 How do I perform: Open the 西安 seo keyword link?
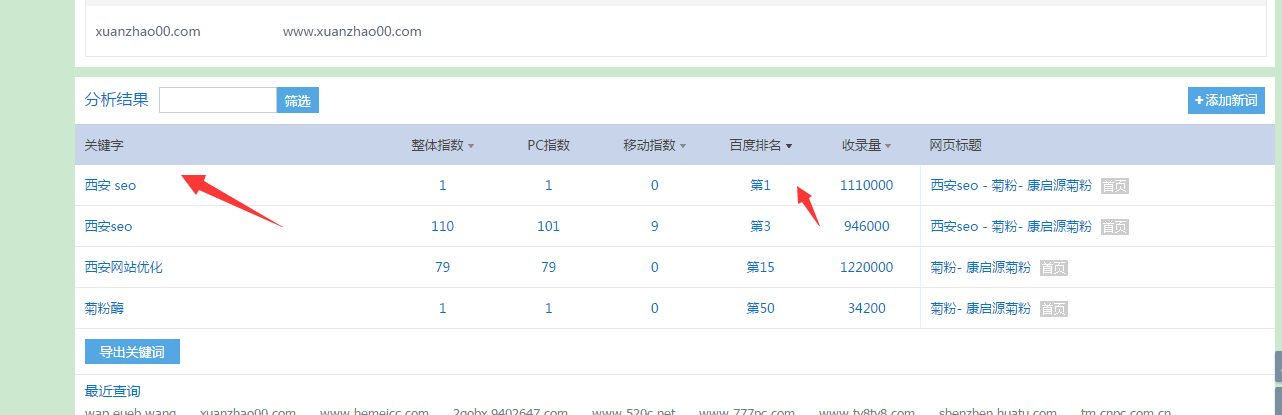(110, 185)
